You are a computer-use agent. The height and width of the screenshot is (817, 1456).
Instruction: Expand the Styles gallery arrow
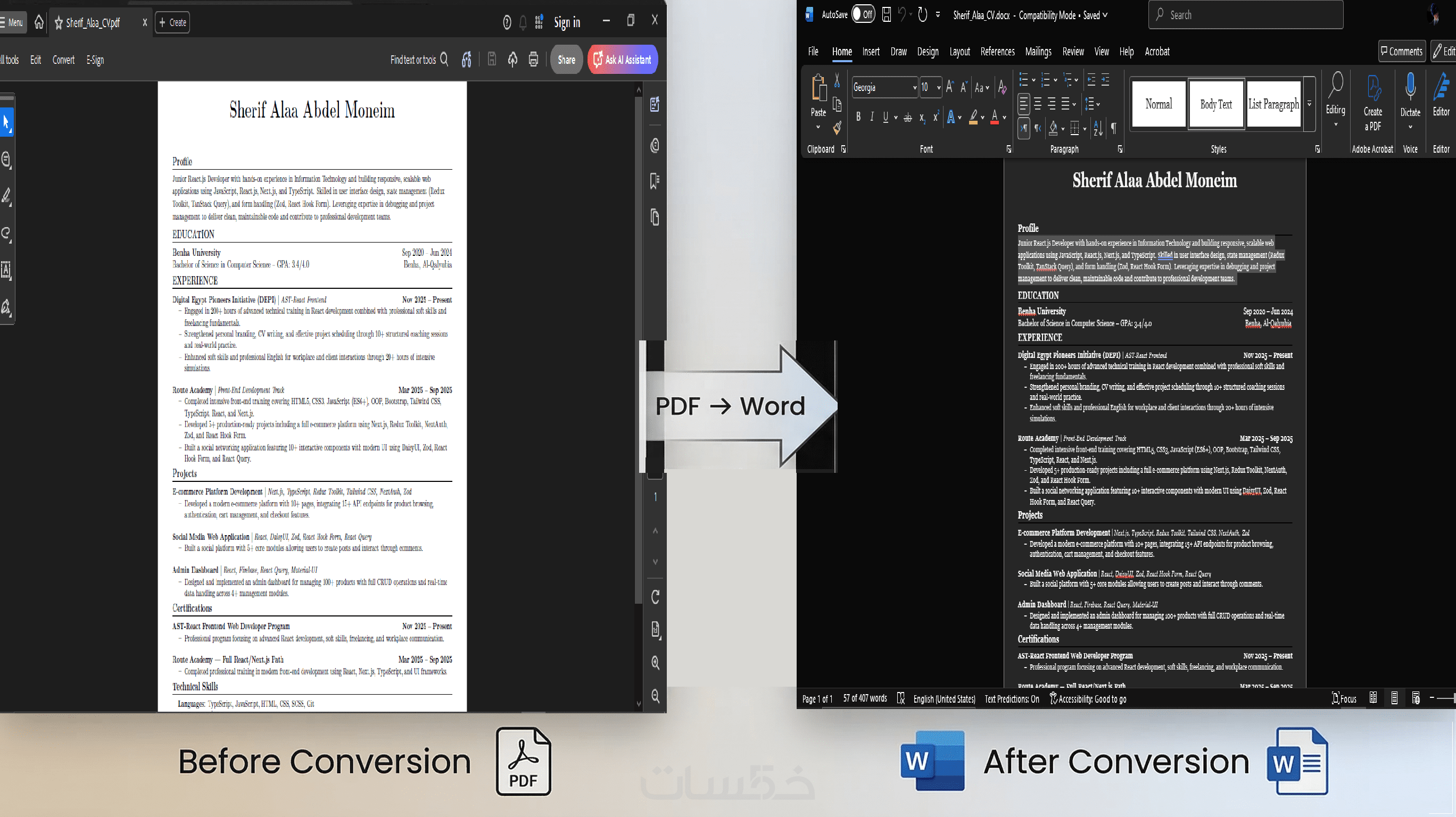pos(1309,105)
